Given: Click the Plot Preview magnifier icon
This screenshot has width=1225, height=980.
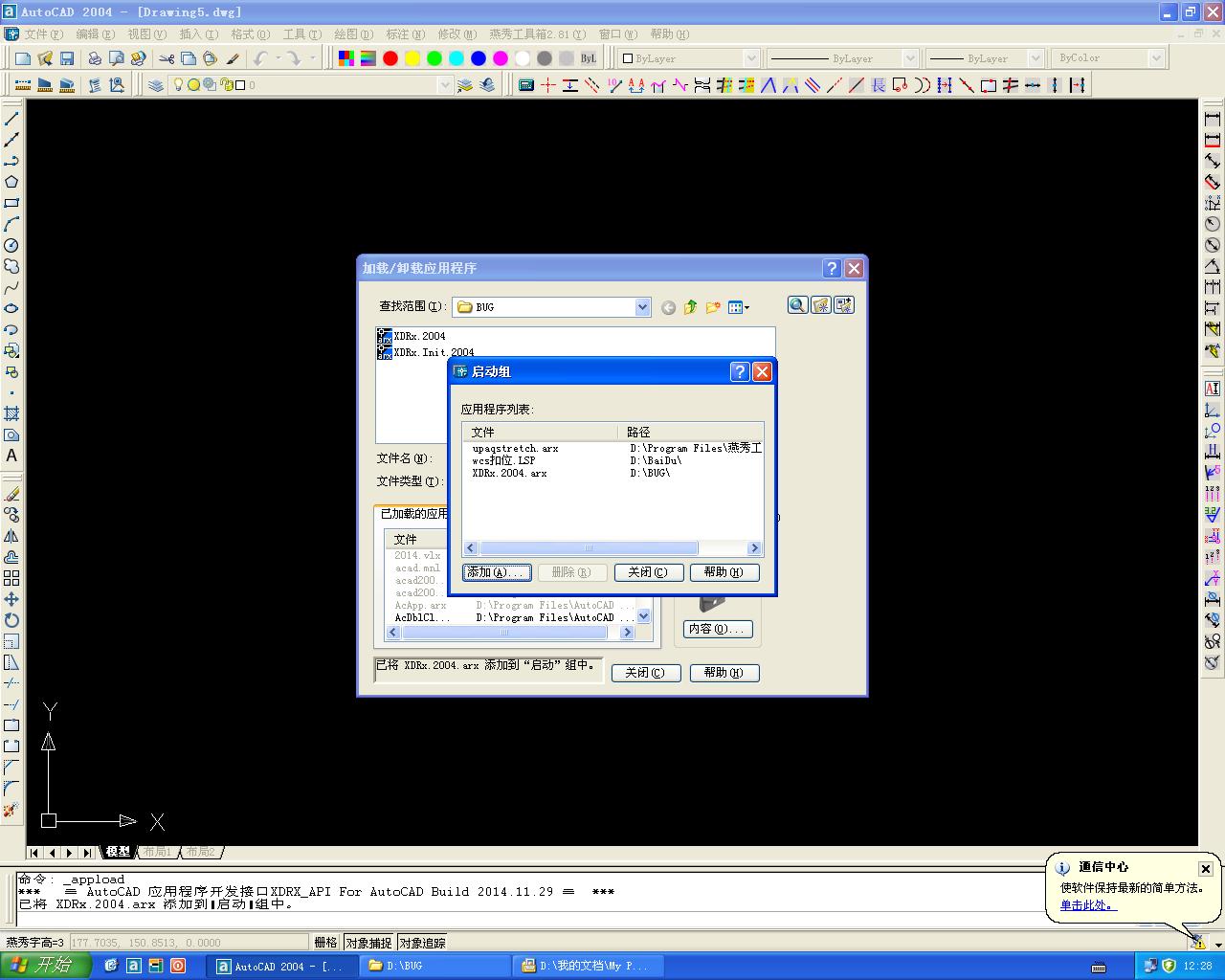Looking at the screenshot, I should click(x=117, y=58).
